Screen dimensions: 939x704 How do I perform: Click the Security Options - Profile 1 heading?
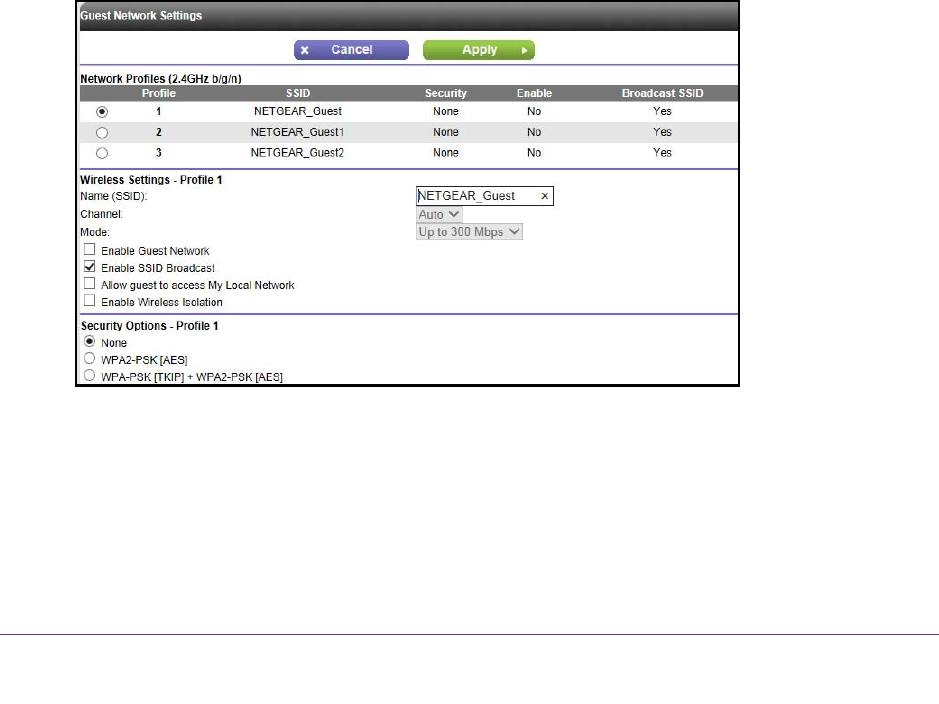pos(150,326)
